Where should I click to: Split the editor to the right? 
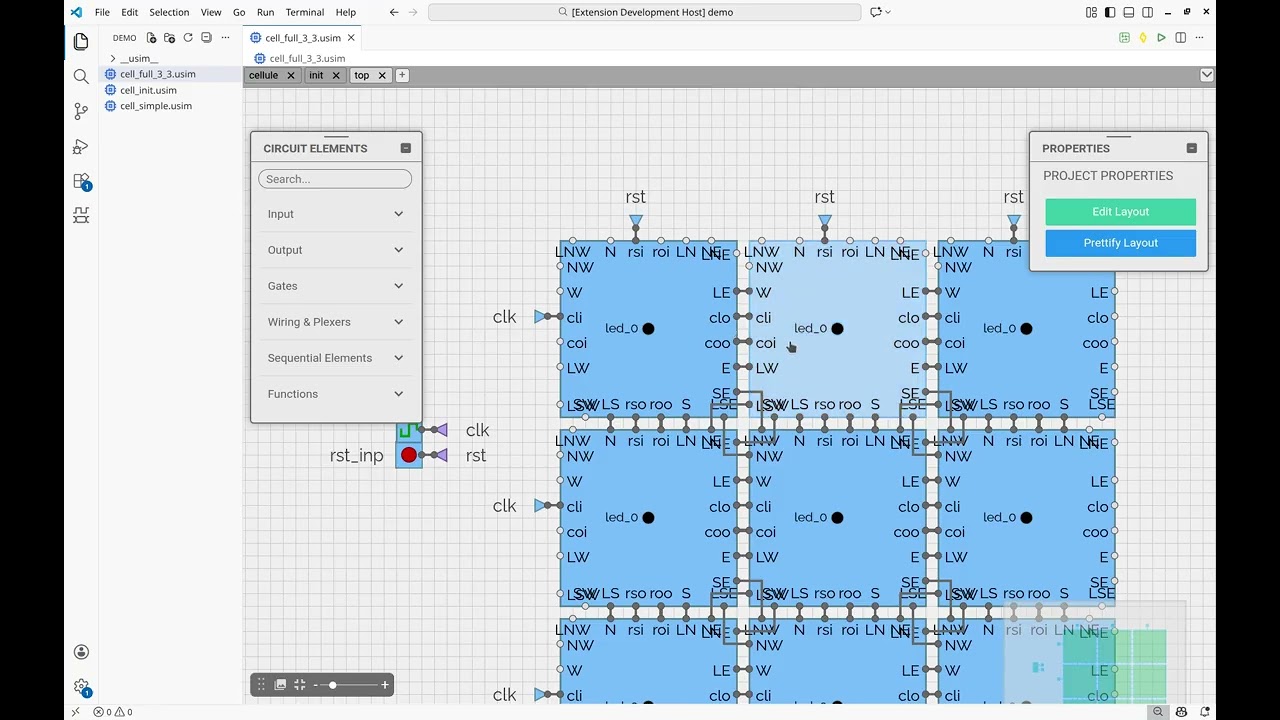(1181, 38)
